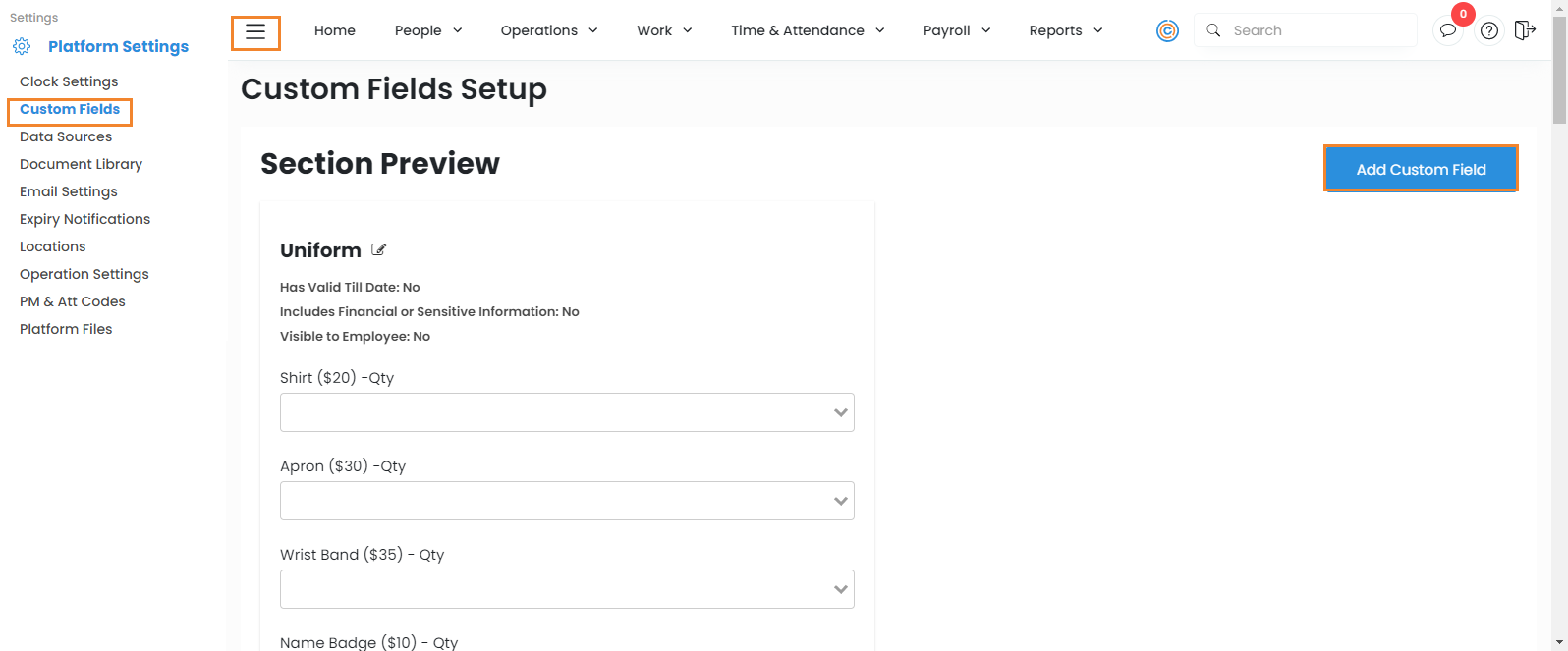Open the help question mark icon
1568x651 pixels.
[1489, 31]
